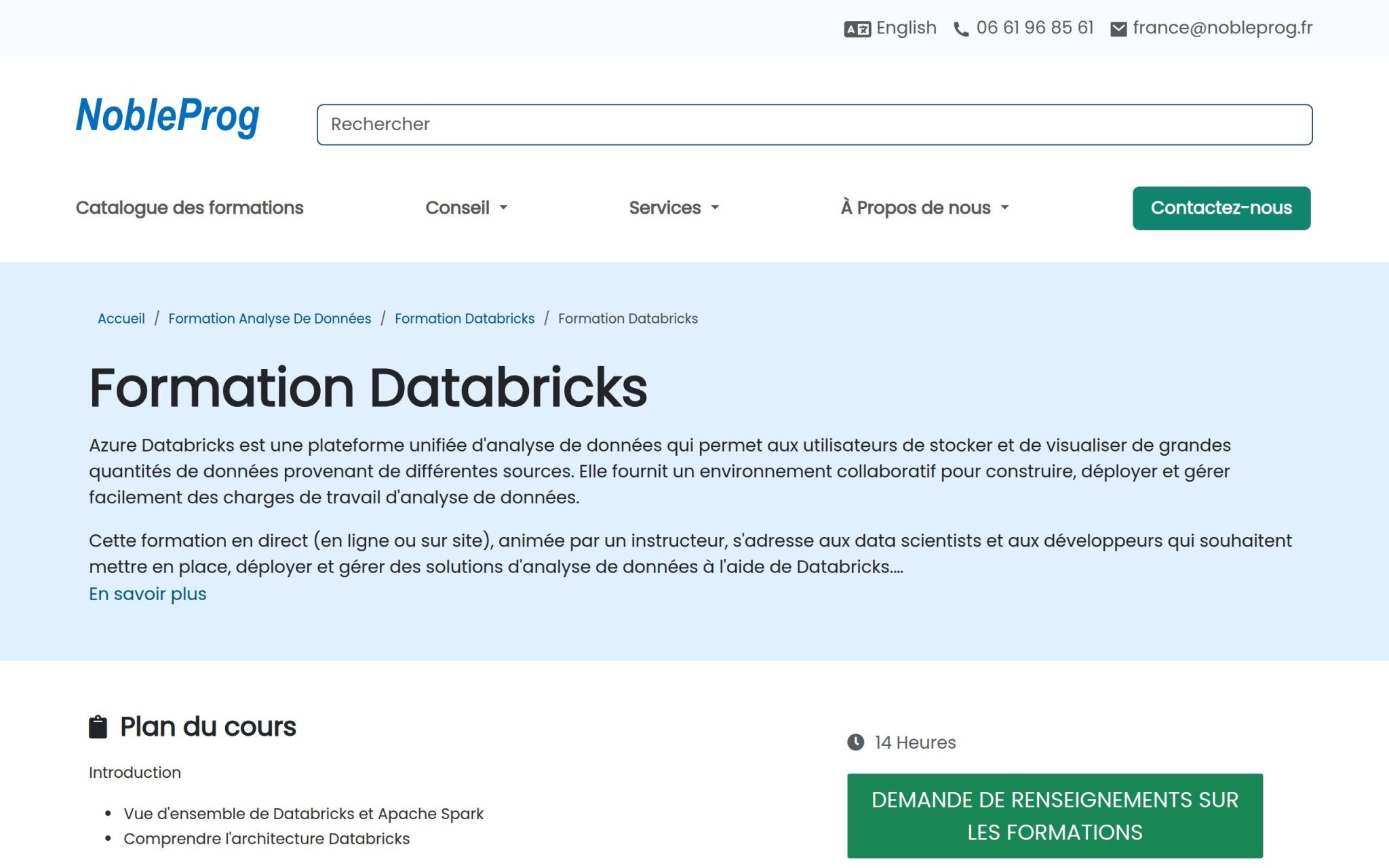The image size is (1389, 868).
Task: Click the last grey Formation Databricks breadcrumb
Action: tap(628, 319)
